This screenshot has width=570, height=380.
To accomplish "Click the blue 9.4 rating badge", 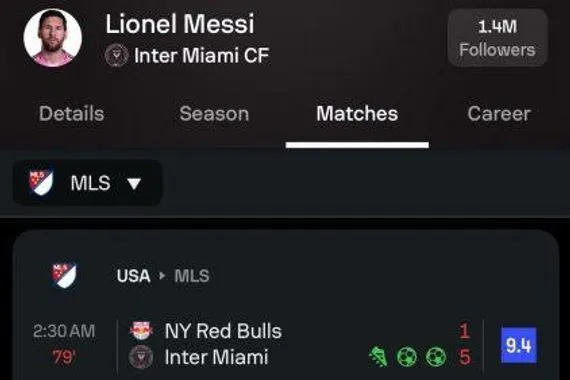I will (519, 345).
